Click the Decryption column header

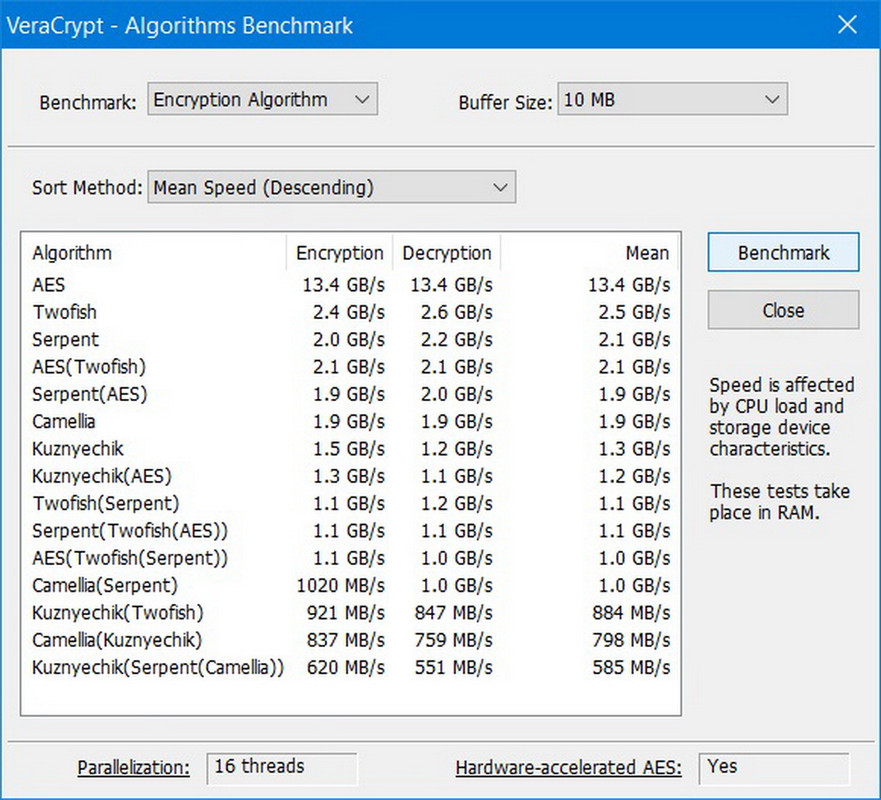click(x=447, y=253)
